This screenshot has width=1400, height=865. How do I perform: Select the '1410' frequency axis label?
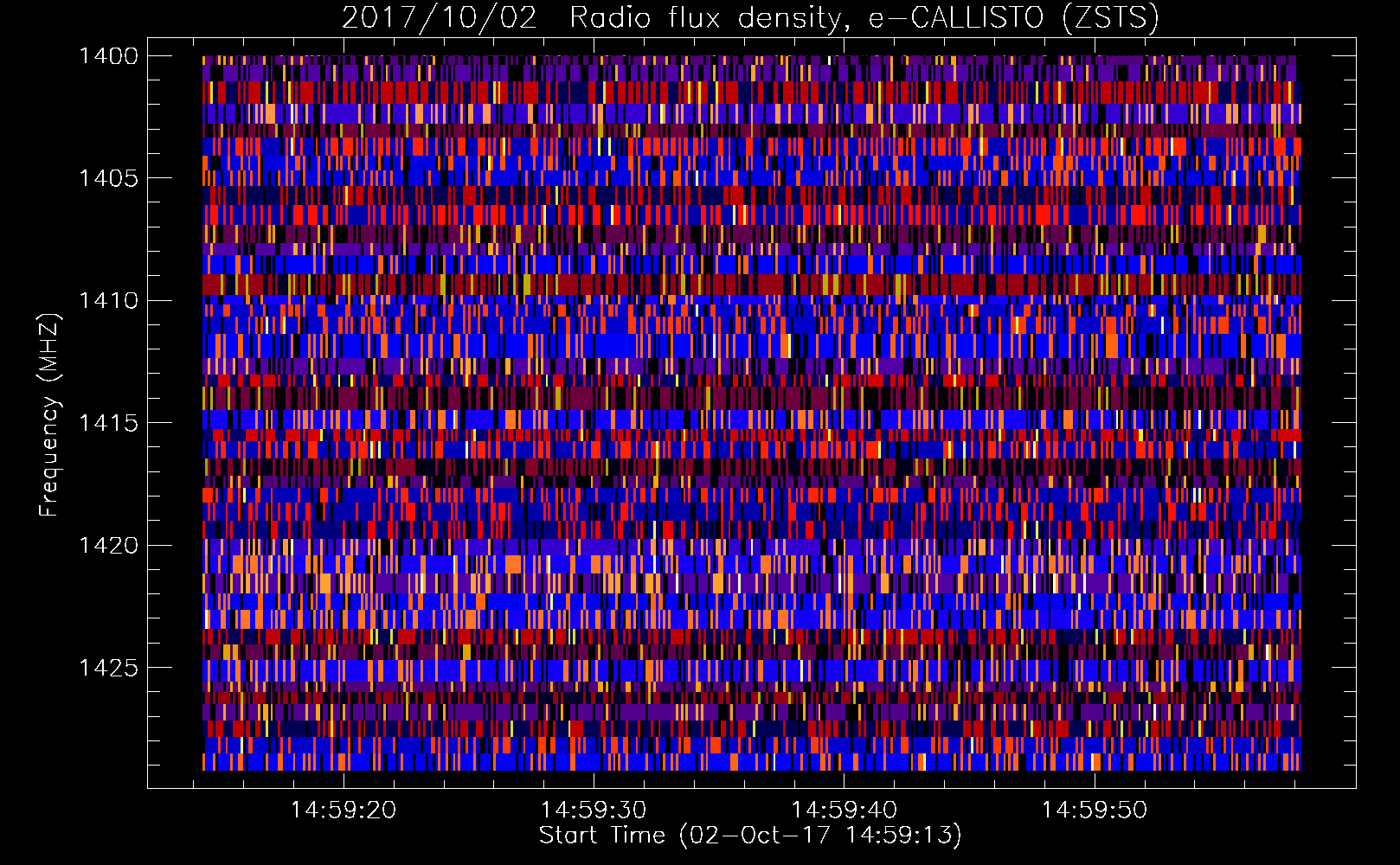coord(108,301)
